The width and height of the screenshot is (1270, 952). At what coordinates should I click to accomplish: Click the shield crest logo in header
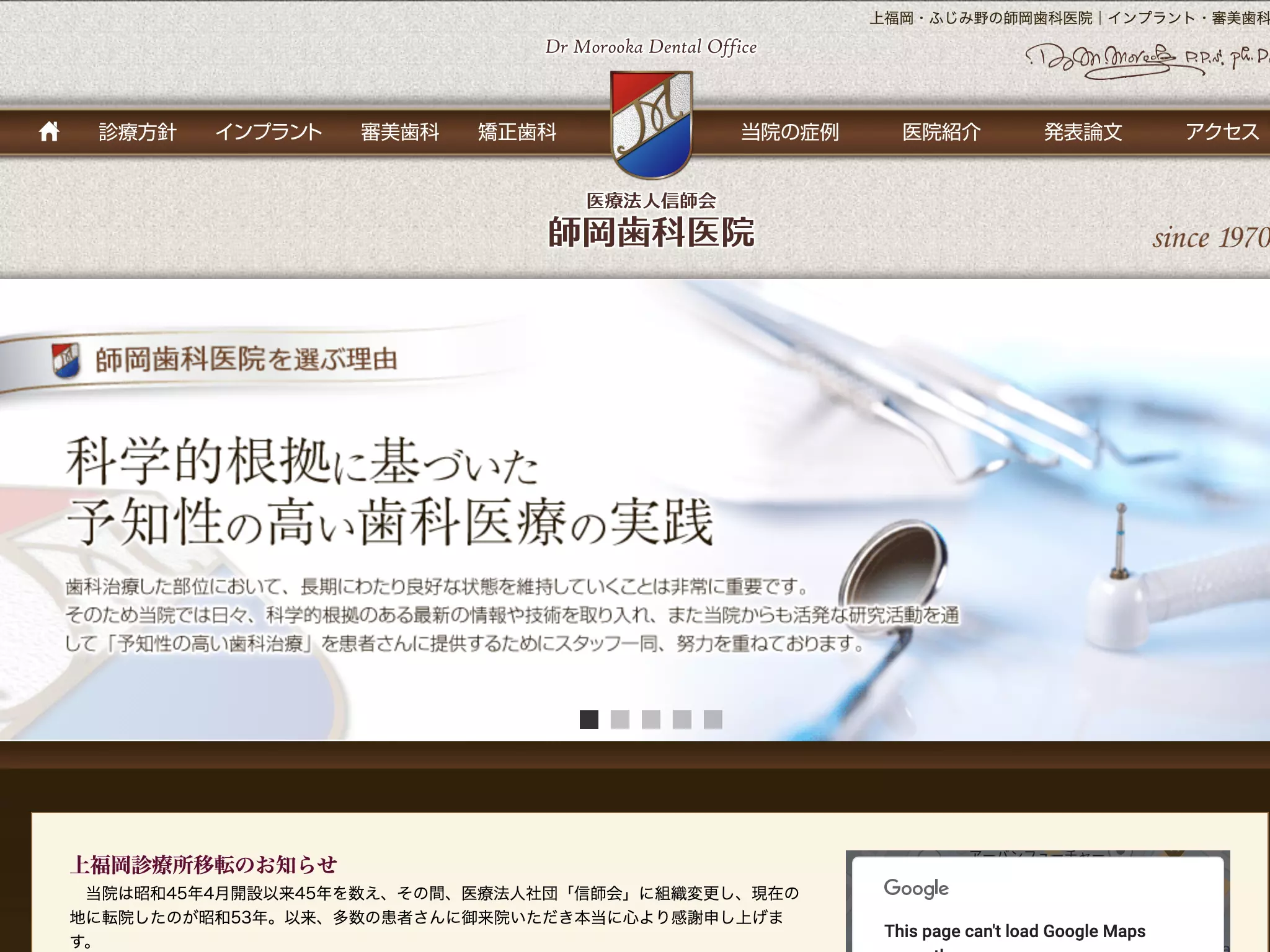pos(651,124)
